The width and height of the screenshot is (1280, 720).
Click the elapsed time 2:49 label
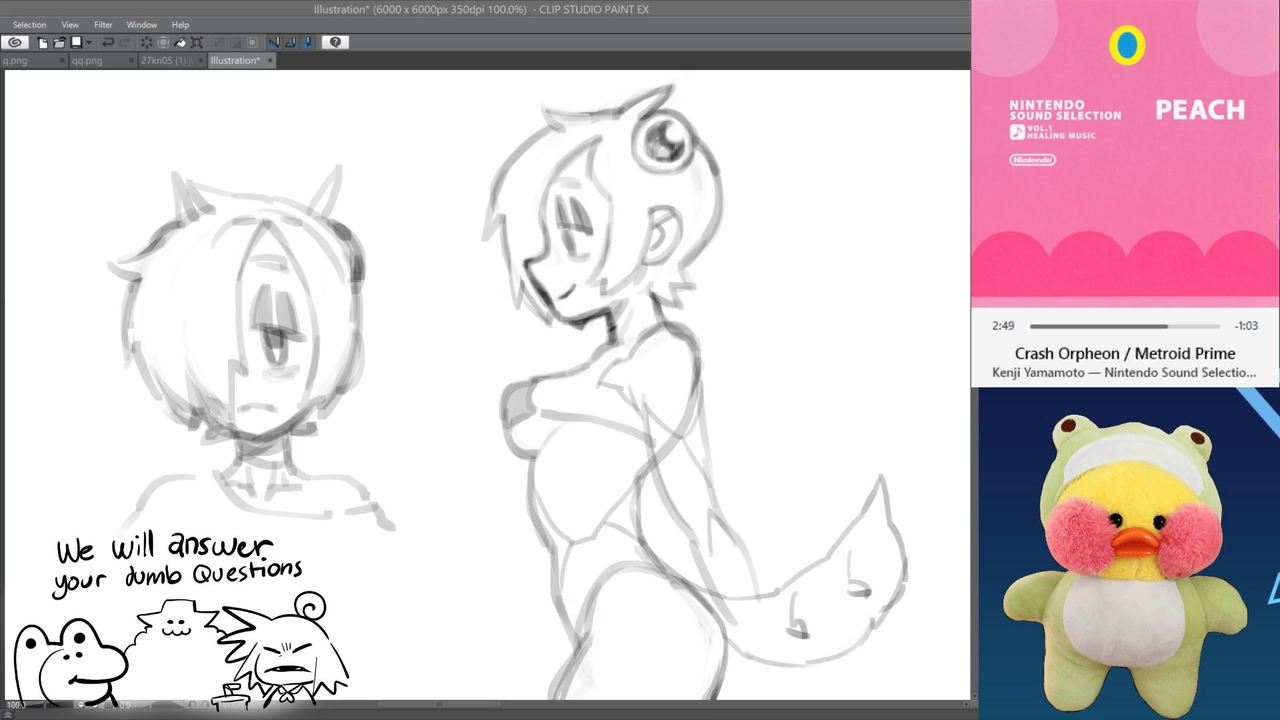pyautogui.click(x=1003, y=326)
